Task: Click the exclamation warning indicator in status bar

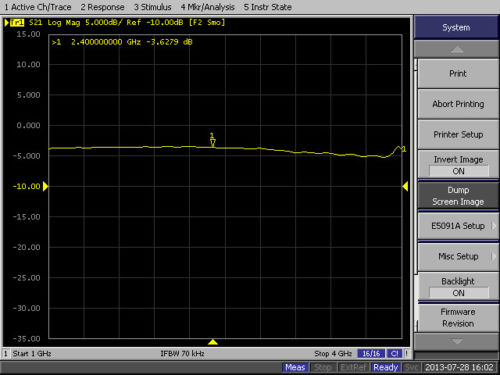Action: (407, 354)
